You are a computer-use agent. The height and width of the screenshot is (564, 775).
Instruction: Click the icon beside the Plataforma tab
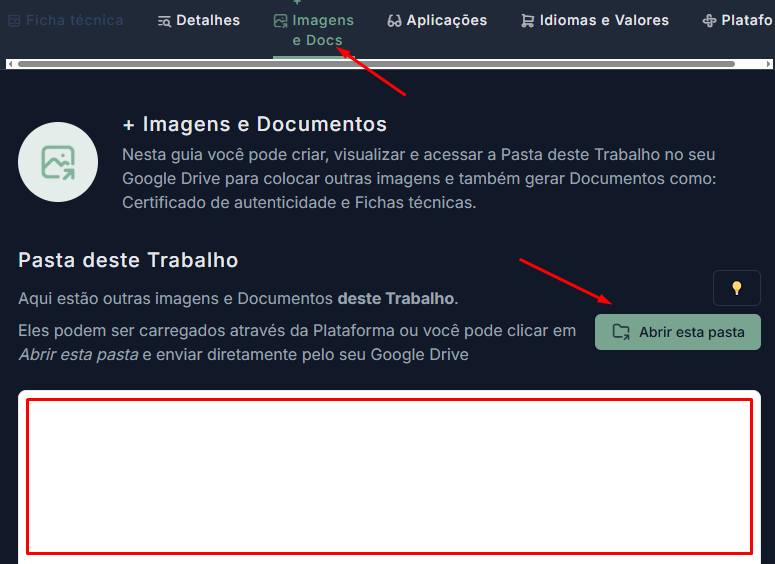pyautogui.click(x=709, y=21)
